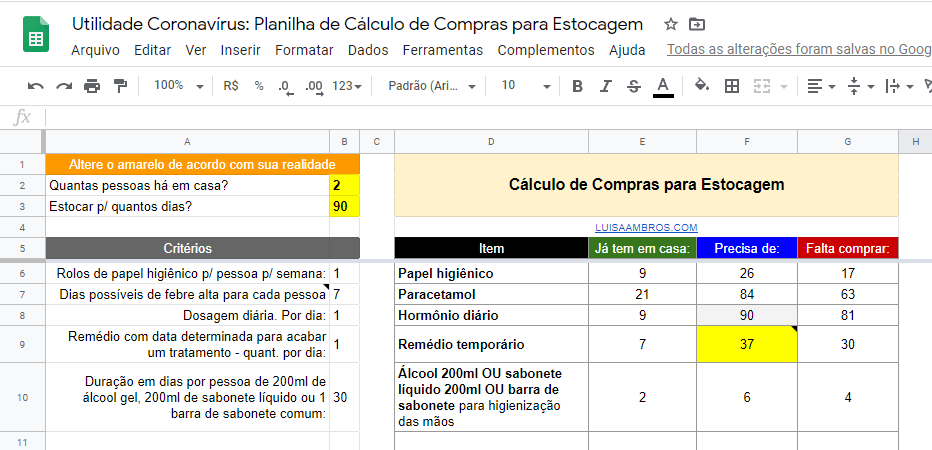The width and height of the screenshot is (932, 450).
Task: Open the text color picker
Action: 662,86
